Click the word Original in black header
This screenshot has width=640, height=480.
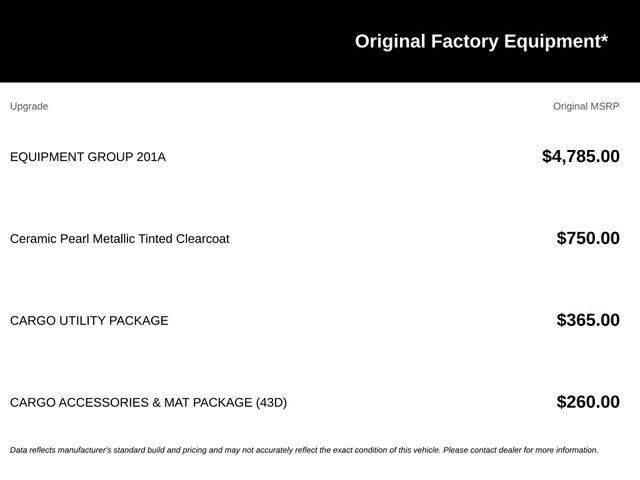(390, 42)
